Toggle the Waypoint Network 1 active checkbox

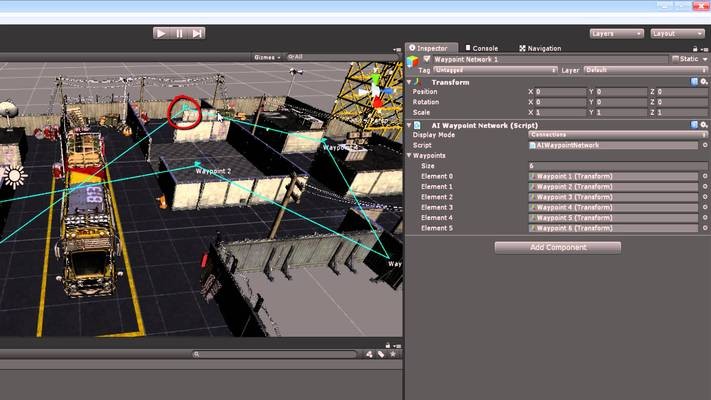coord(427,59)
